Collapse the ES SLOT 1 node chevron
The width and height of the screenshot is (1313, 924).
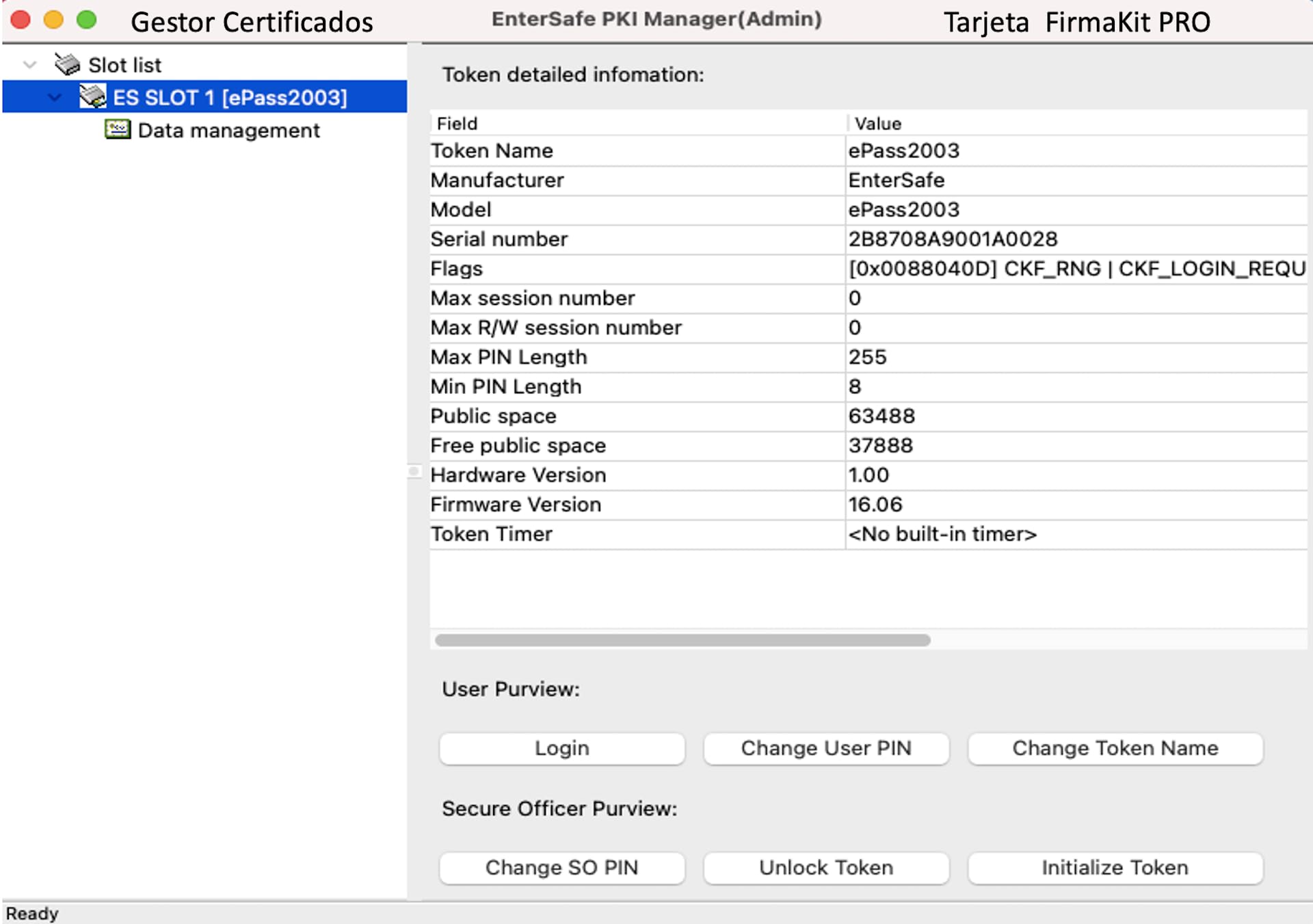55,97
